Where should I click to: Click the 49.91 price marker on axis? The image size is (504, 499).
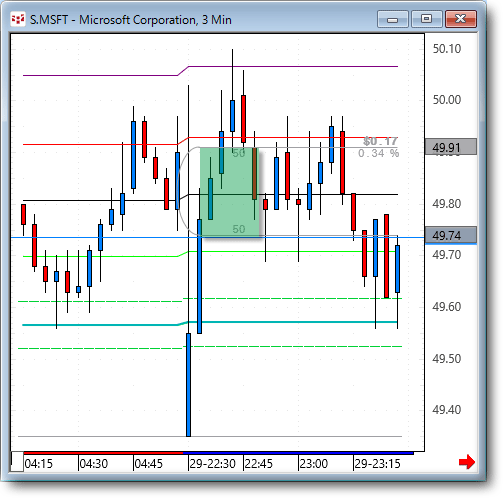tap(451, 147)
